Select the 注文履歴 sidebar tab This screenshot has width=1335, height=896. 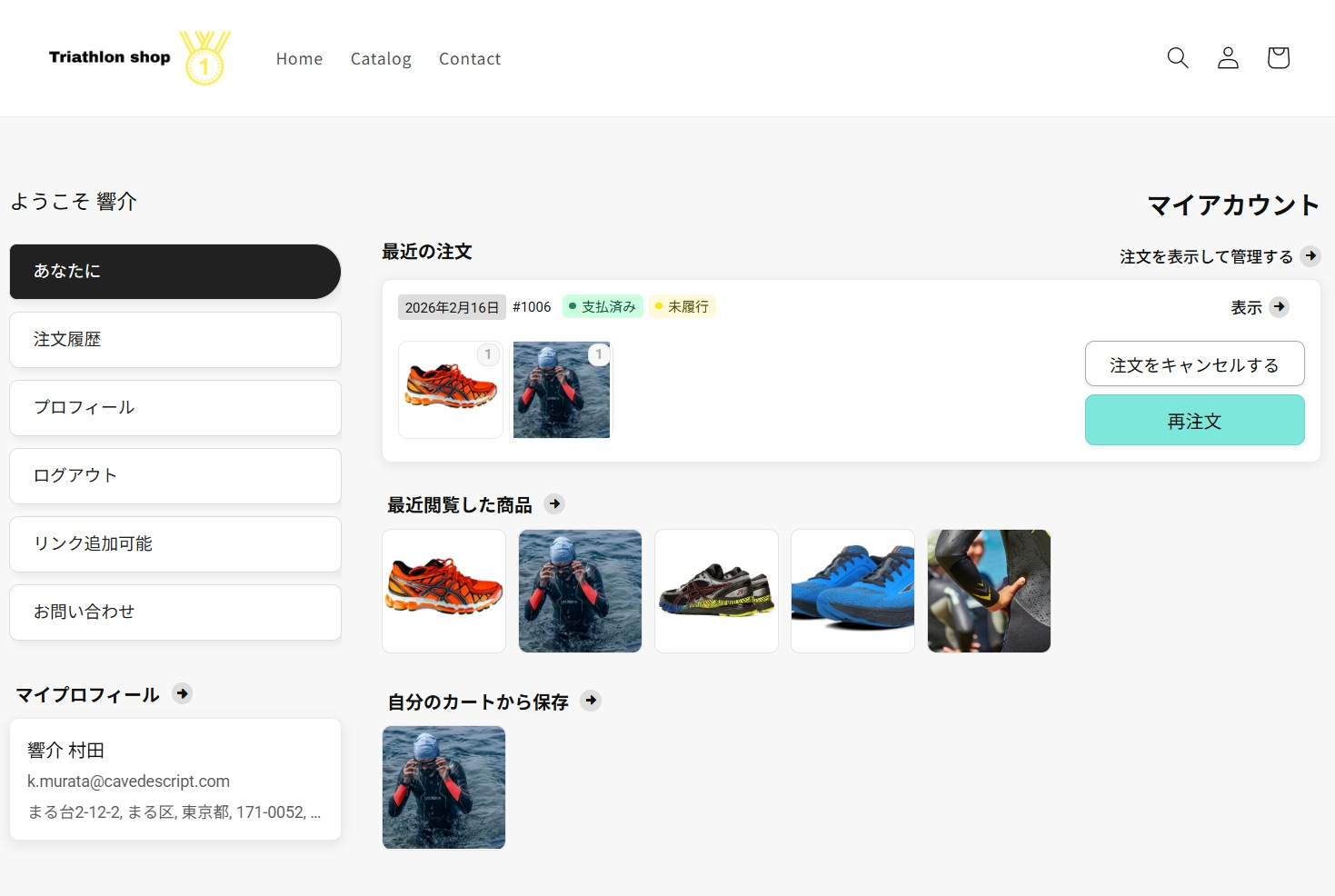(x=175, y=340)
